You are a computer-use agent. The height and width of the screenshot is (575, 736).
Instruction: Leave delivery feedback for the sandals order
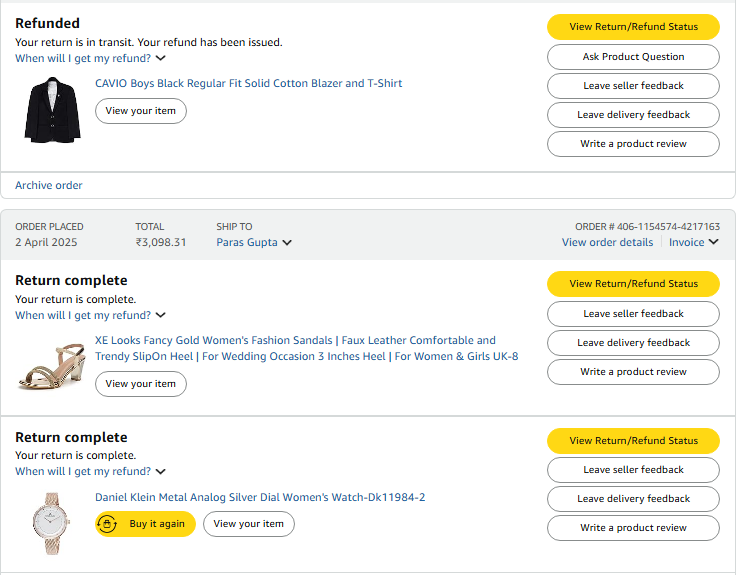(x=633, y=343)
